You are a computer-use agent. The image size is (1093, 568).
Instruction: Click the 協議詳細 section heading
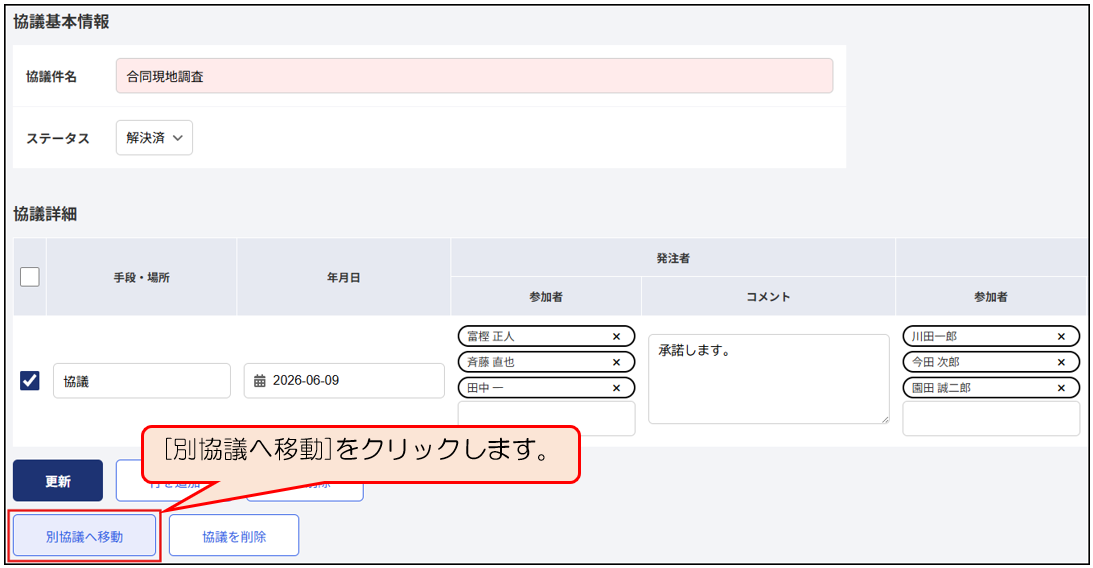(45, 214)
